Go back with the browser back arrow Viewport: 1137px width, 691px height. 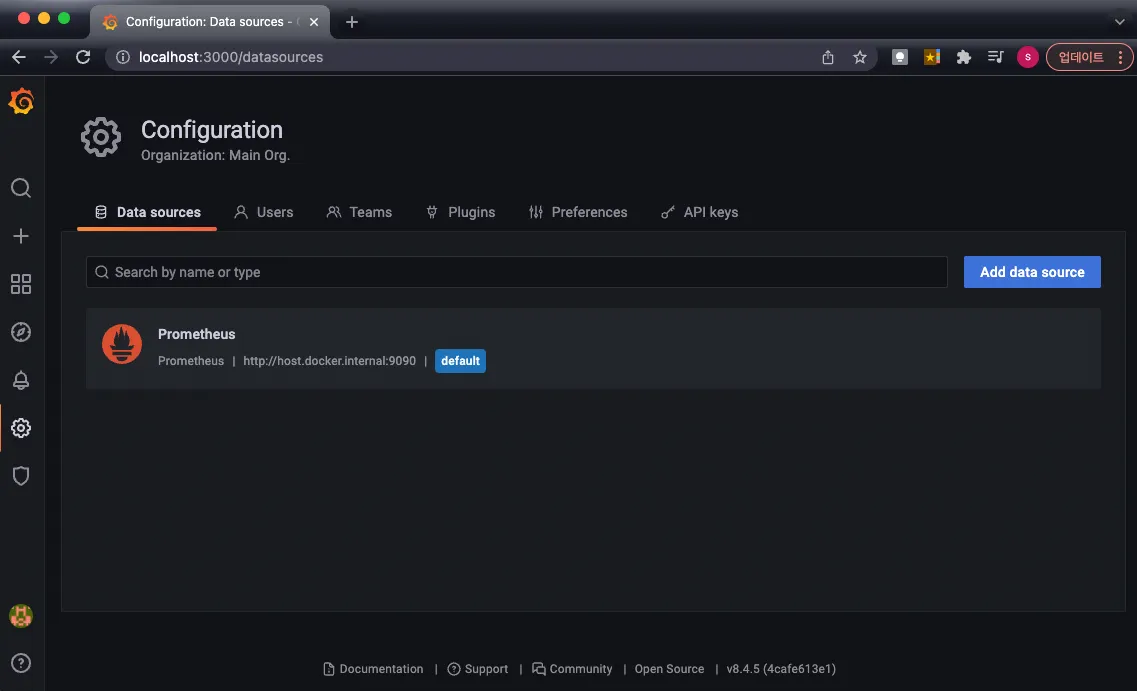(19, 57)
